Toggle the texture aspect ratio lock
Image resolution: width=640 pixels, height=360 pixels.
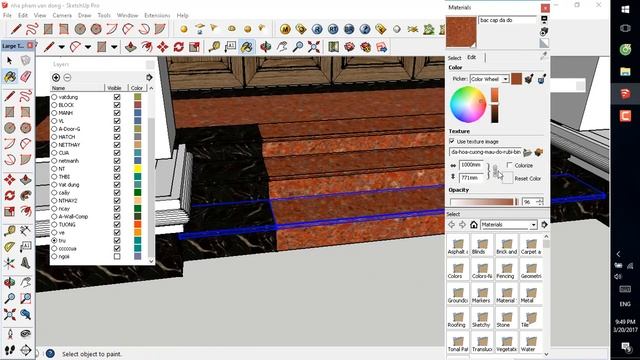coord(495,171)
